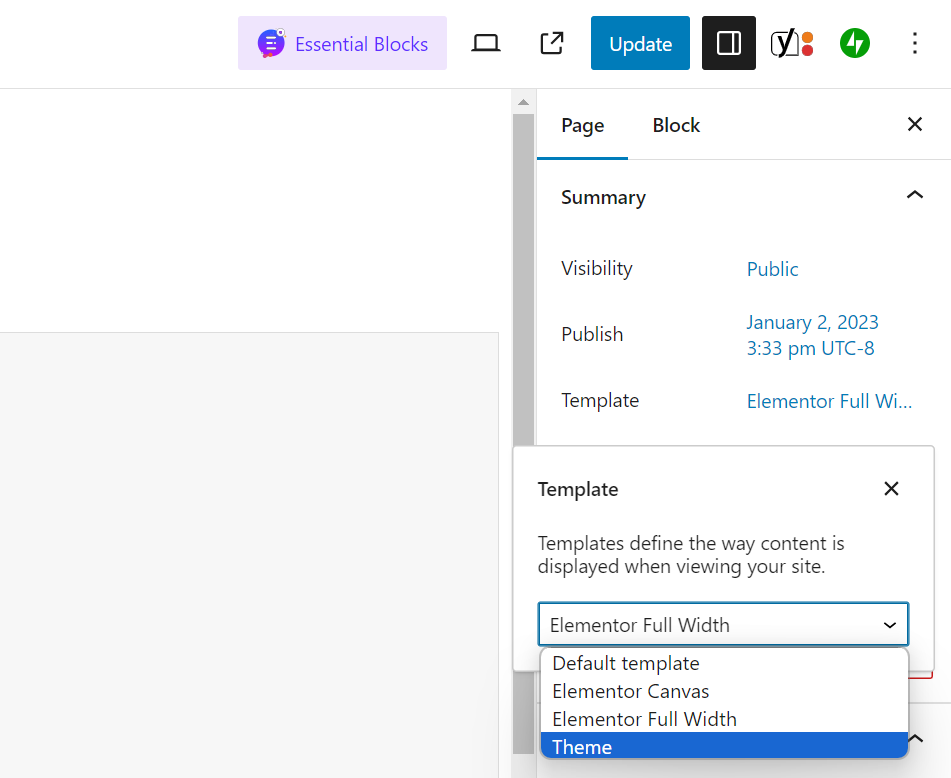
Task: Expand the collapsed section at bottom right
Action: pos(915,739)
